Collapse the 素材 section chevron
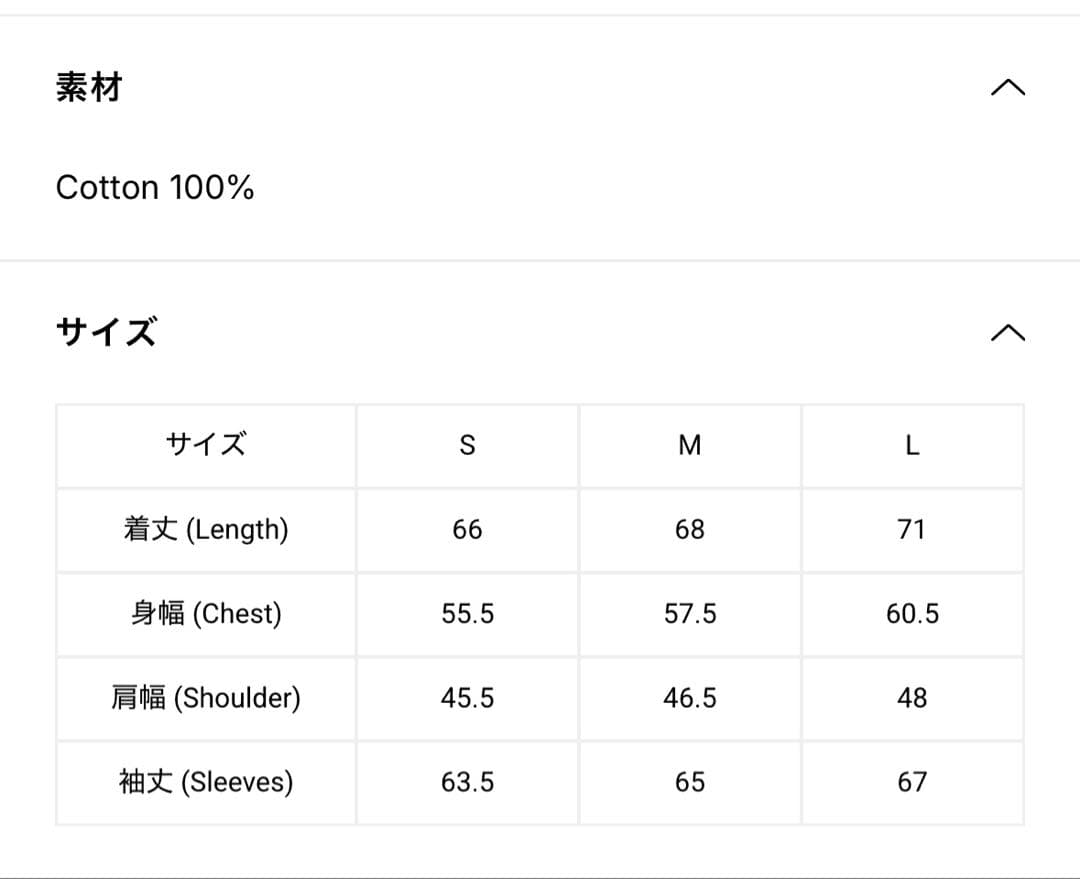The width and height of the screenshot is (1080, 879). [x=1007, y=88]
